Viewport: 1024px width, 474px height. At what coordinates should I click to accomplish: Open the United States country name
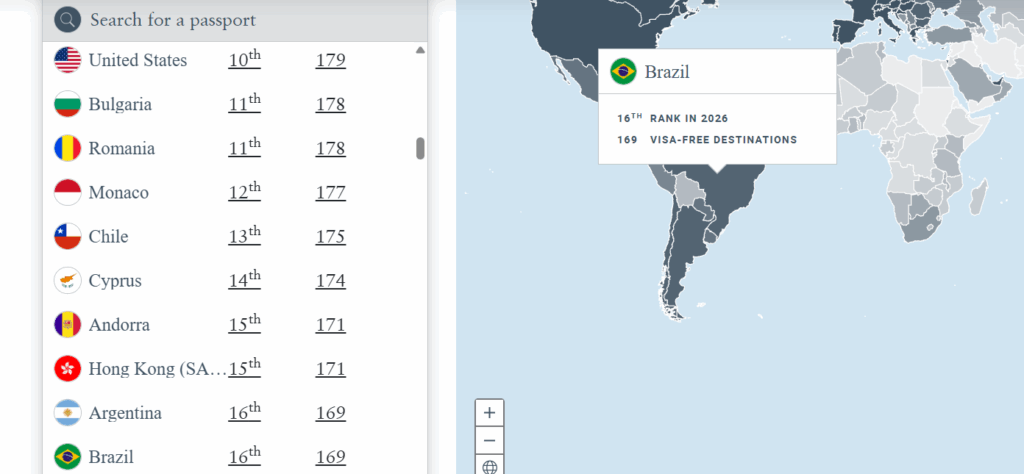[x=138, y=61]
